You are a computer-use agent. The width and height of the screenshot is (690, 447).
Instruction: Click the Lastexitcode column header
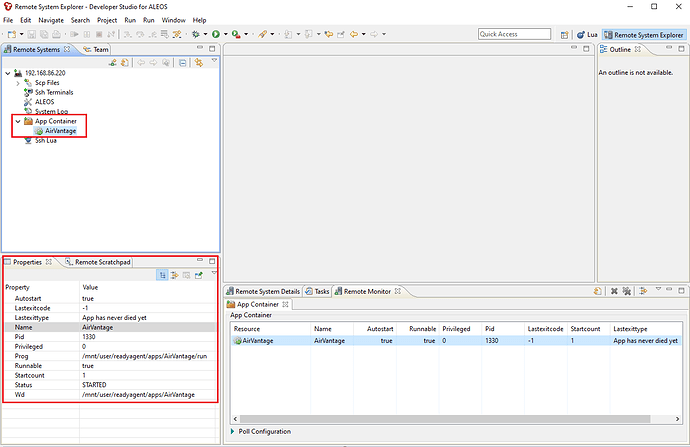tap(545, 329)
